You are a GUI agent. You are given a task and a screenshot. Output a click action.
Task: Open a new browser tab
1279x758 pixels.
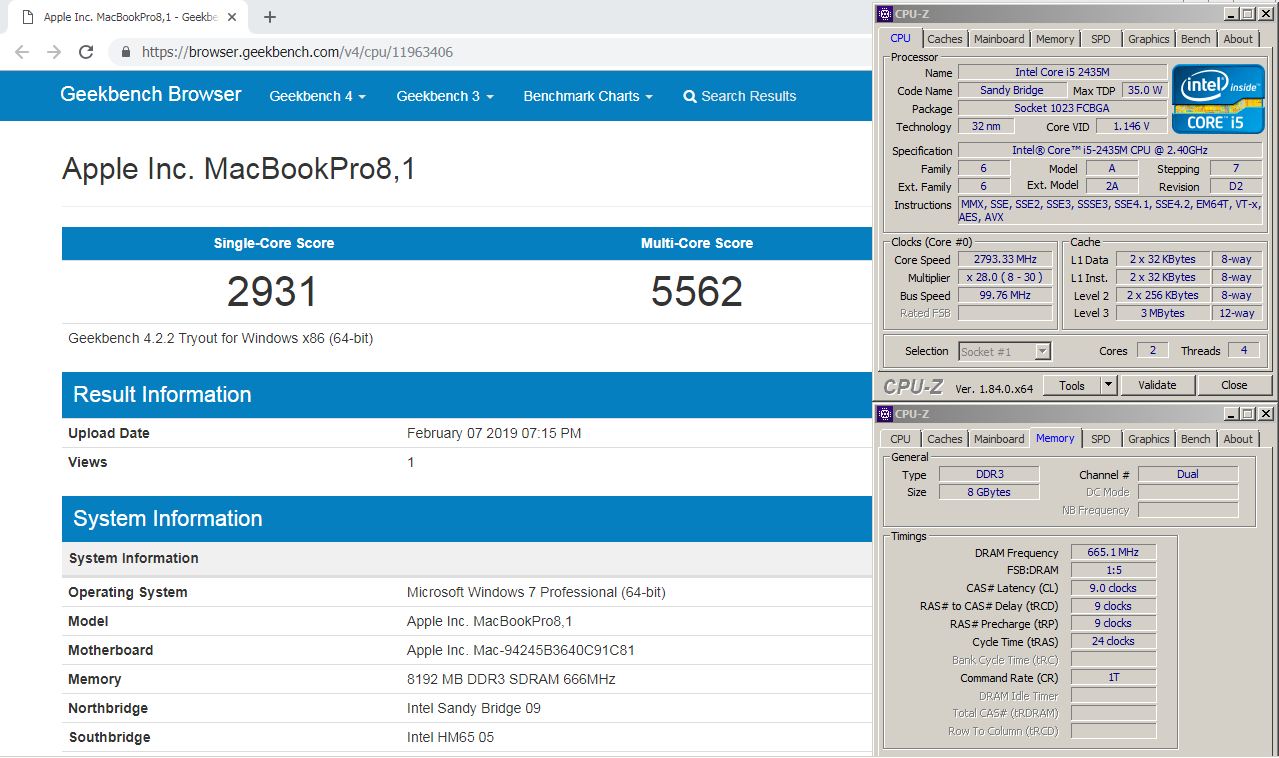click(x=270, y=17)
